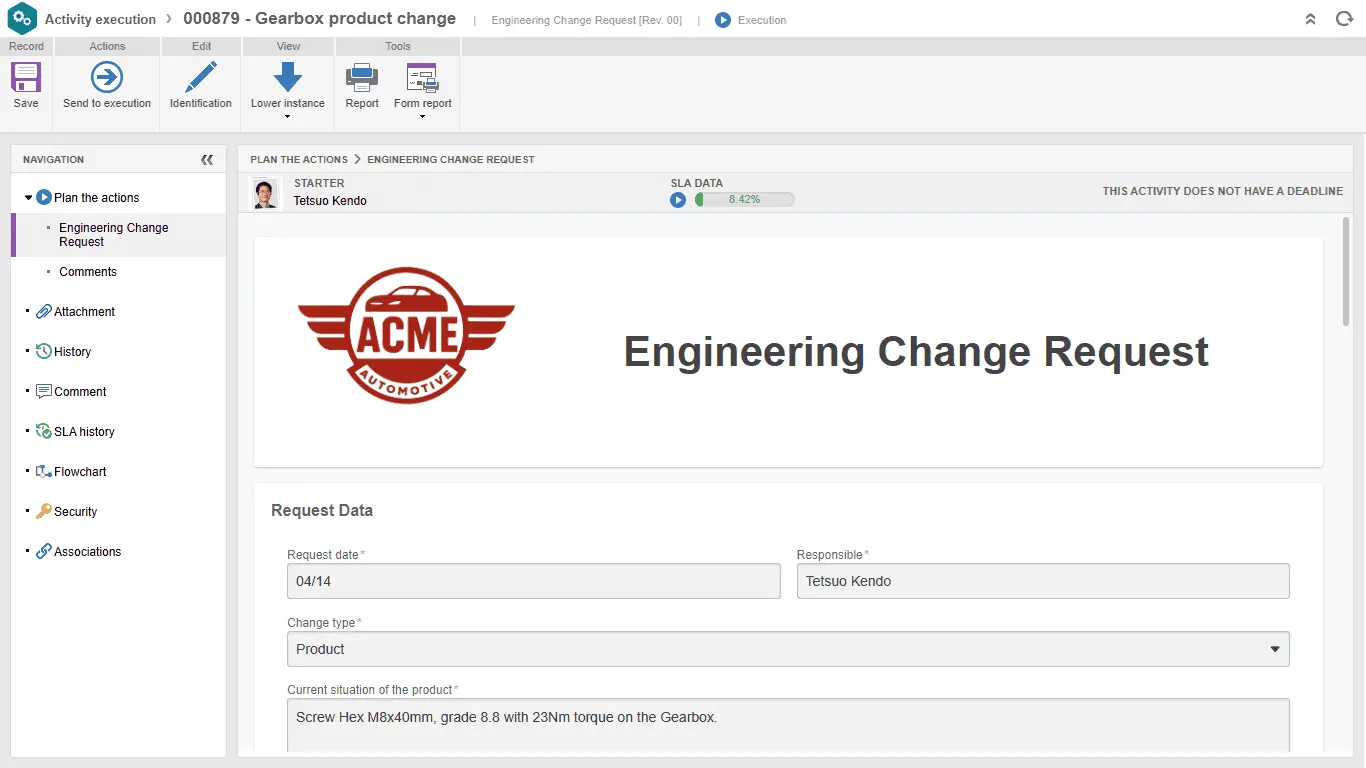Click the Responsible field

click(1043, 581)
